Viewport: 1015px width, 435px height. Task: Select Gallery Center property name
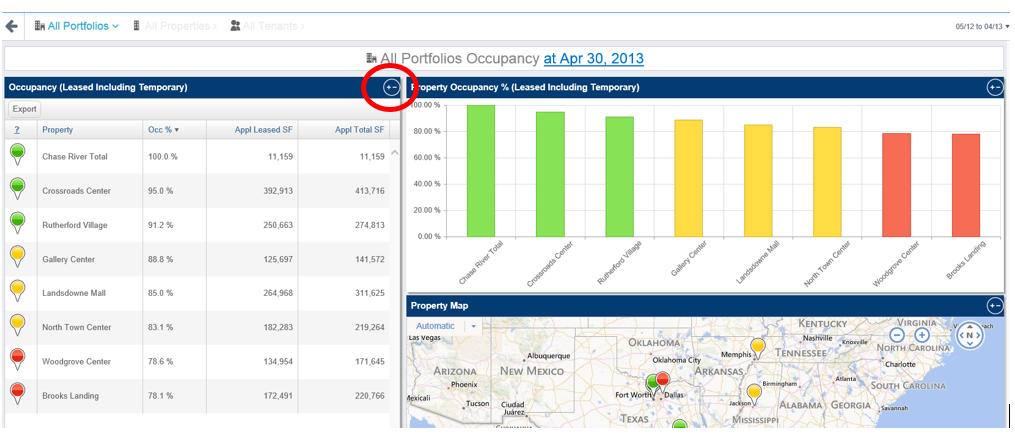point(69,259)
